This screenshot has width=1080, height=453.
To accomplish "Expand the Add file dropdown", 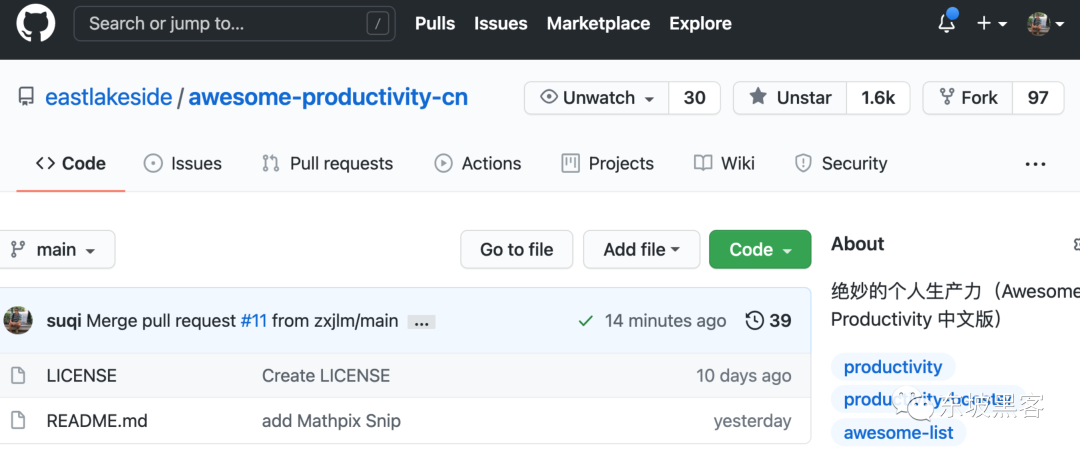I will coord(641,250).
